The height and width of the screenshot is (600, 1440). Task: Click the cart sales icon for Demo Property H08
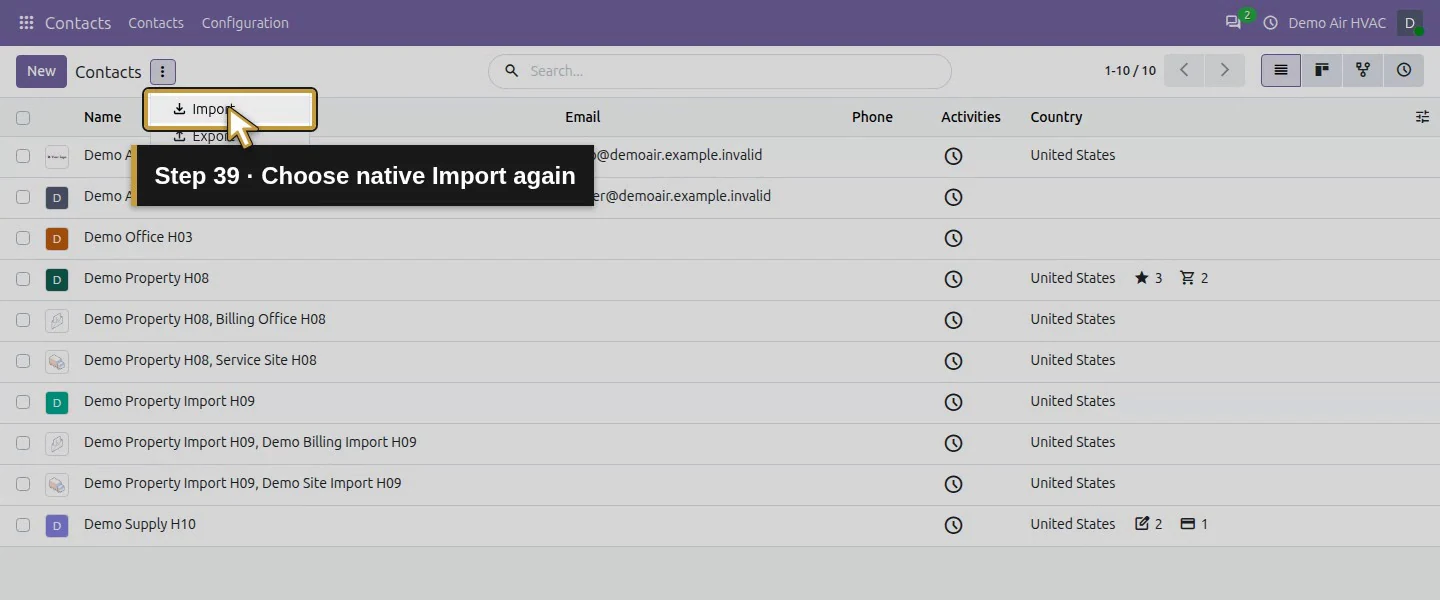point(1187,278)
